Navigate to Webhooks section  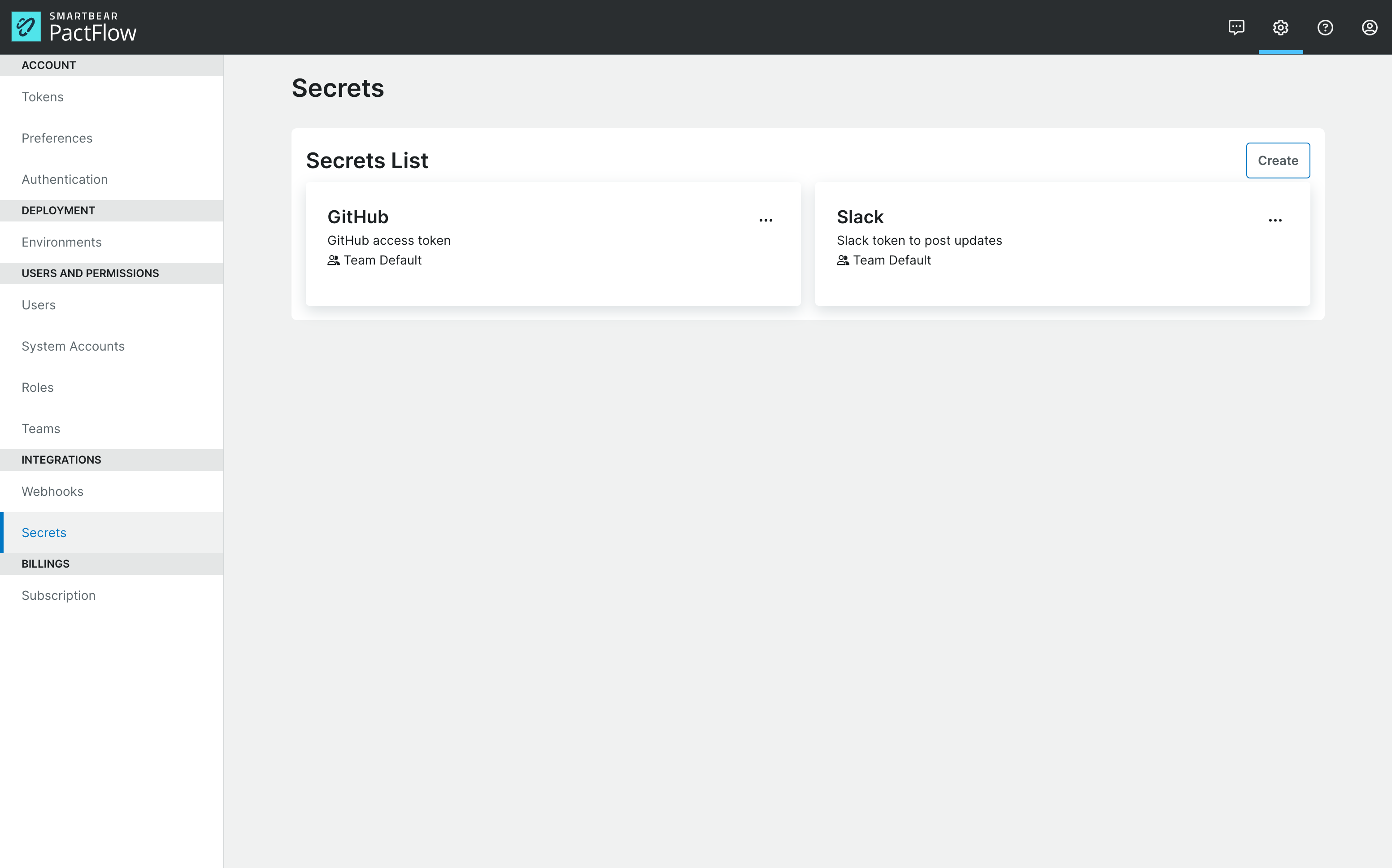coord(52,491)
